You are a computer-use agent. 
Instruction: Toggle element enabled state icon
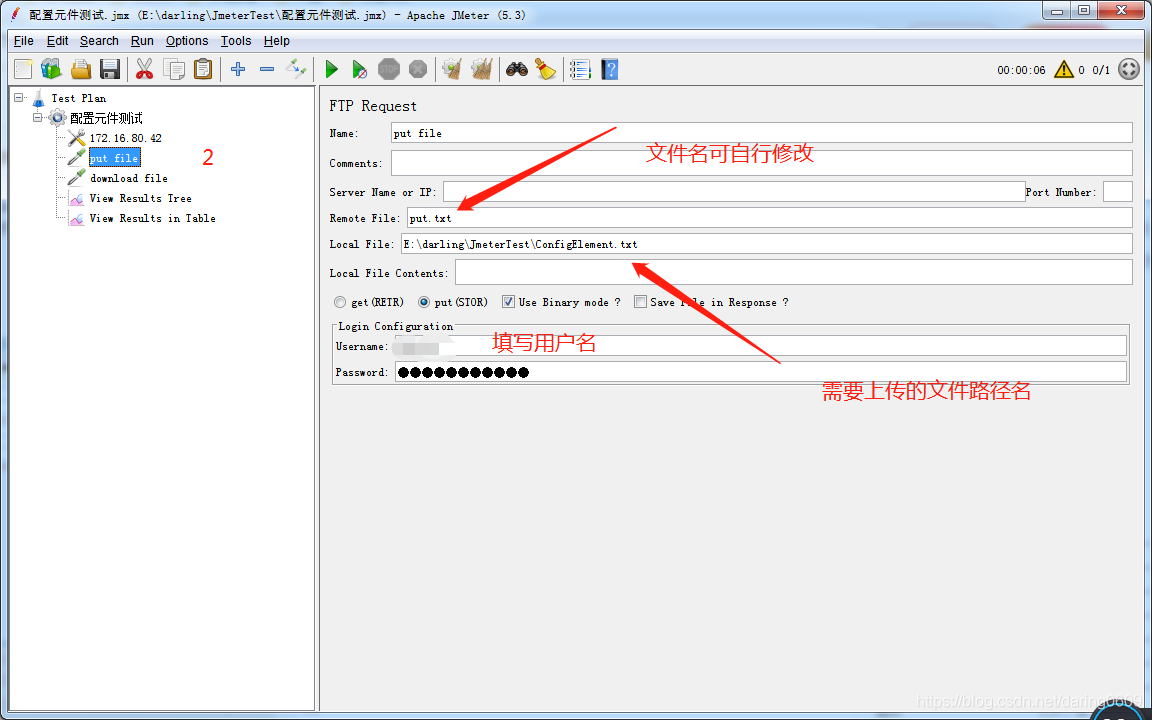296,69
